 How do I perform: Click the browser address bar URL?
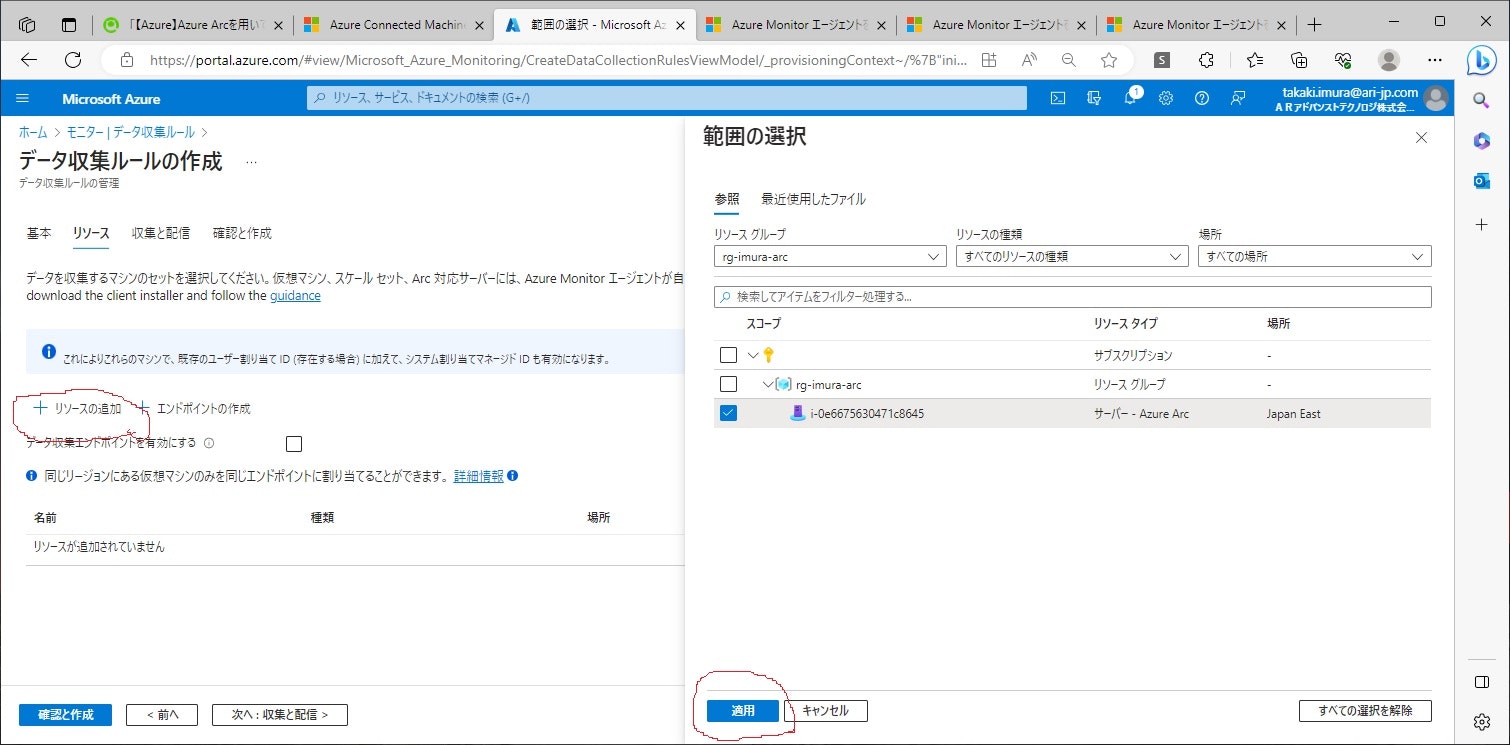559,60
